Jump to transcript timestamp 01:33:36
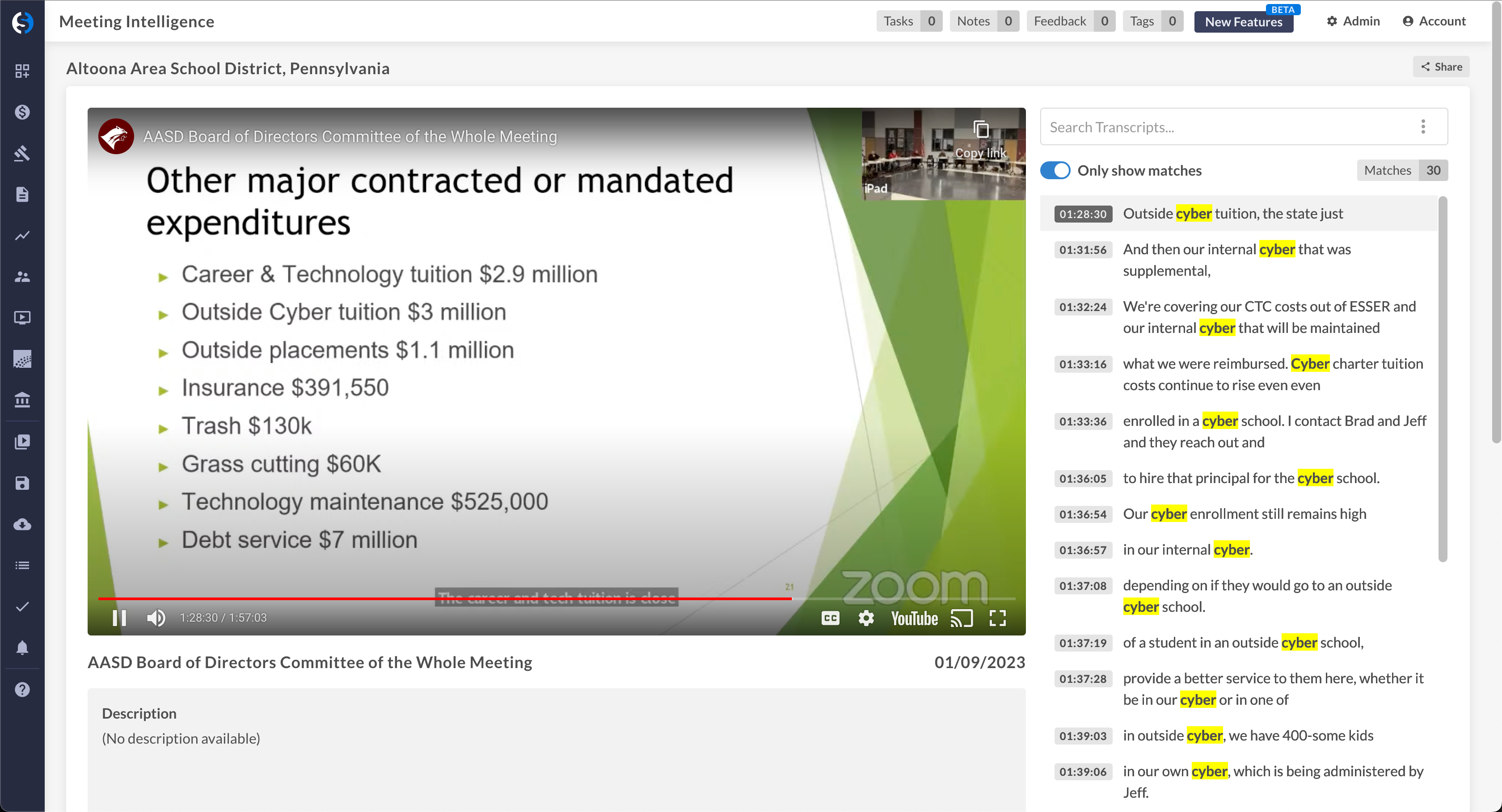Screen dimensions: 1502x812 tap(1083, 421)
